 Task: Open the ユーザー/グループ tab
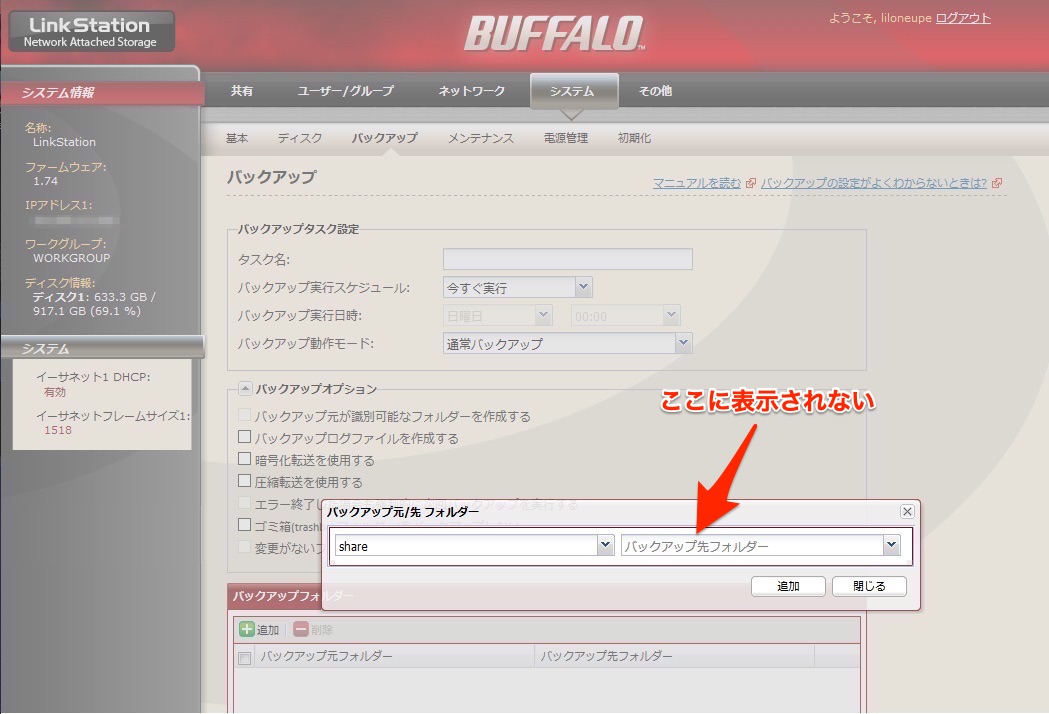(345, 91)
